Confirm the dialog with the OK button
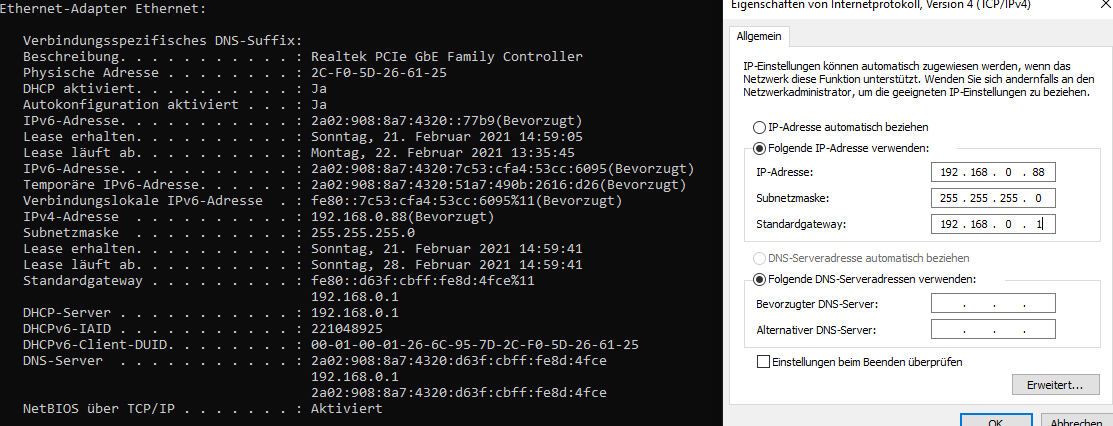This screenshot has height=426, width=1113. (x=996, y=420)
